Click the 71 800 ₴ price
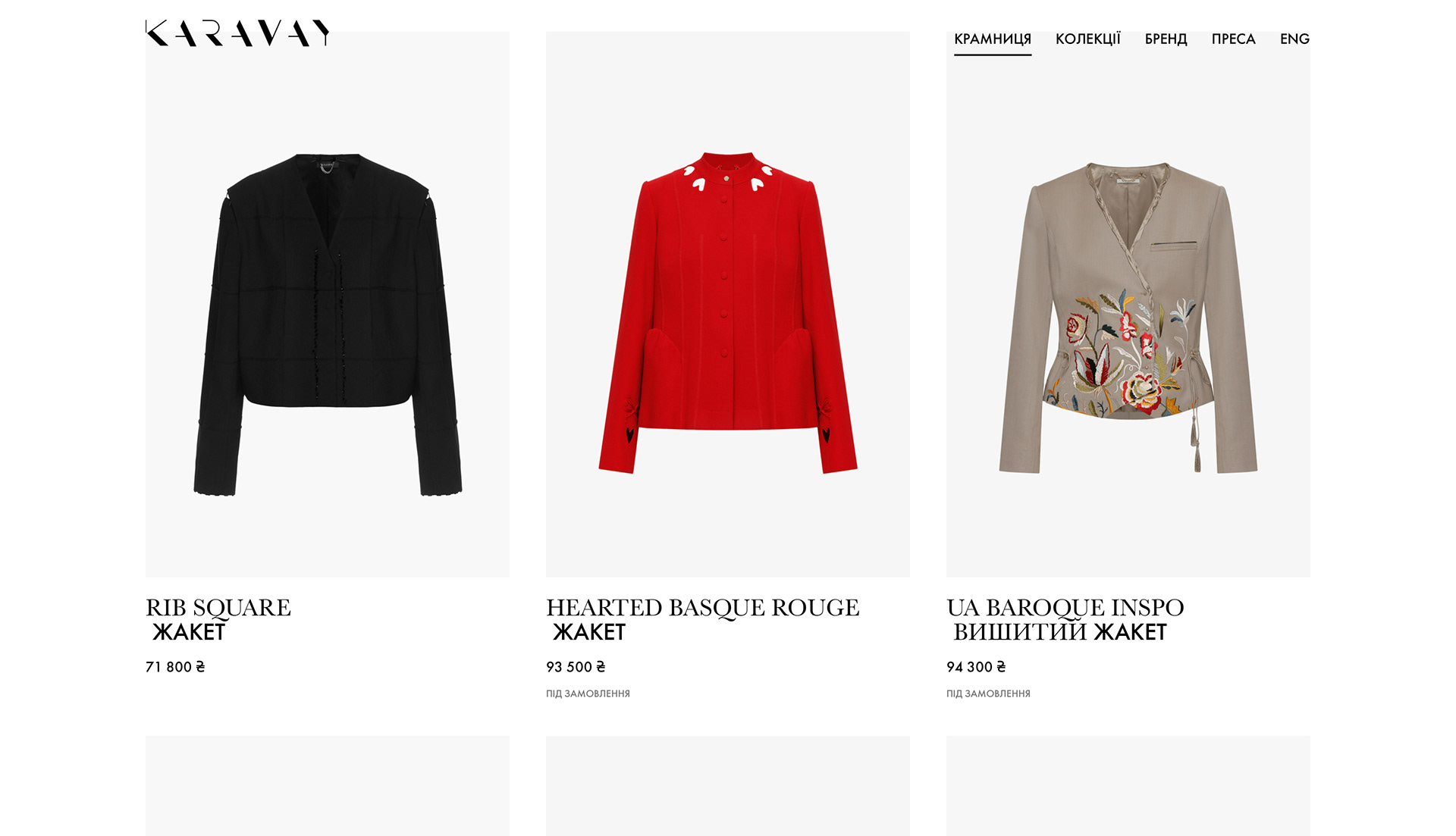The width and height of the screenshot is (1456, 836). [x=175, y=667]
